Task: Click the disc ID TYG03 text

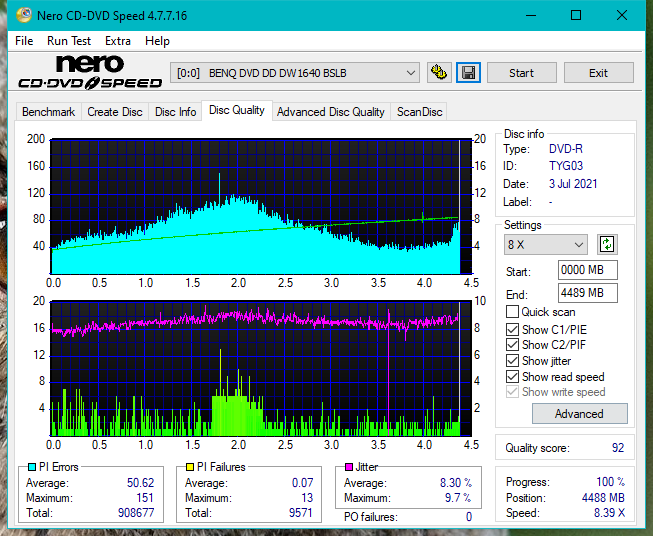Action: 566,166
